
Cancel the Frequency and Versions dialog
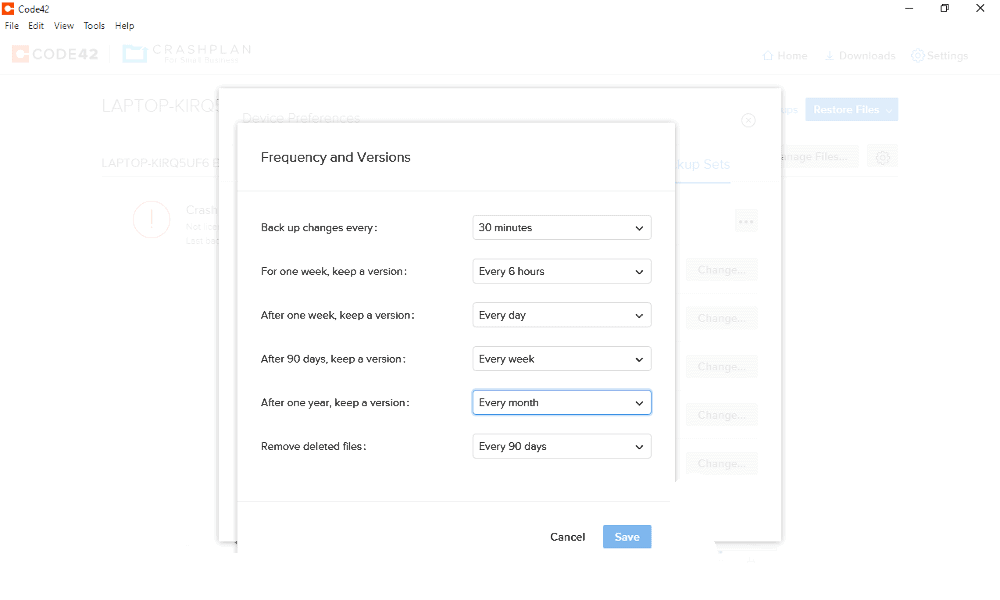click(568, 537)
